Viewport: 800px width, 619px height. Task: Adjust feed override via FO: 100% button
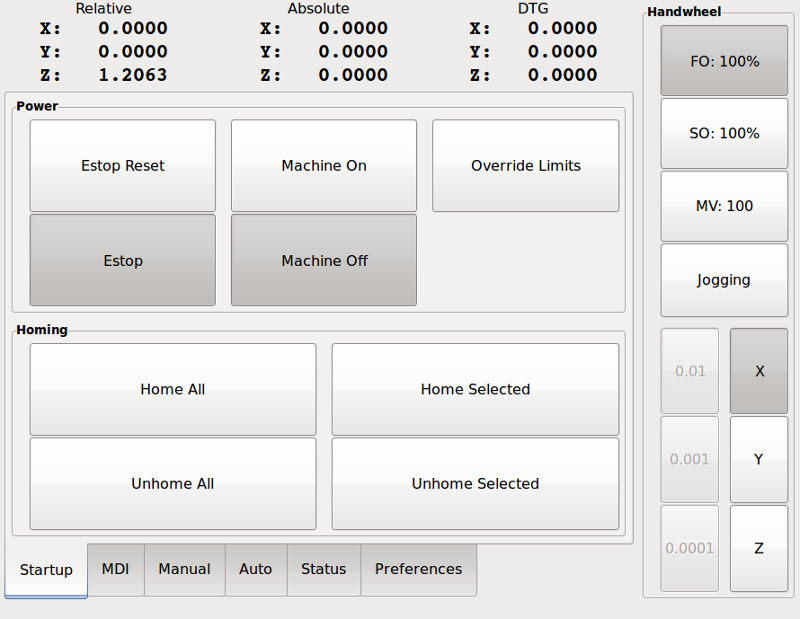click(723, 60)
